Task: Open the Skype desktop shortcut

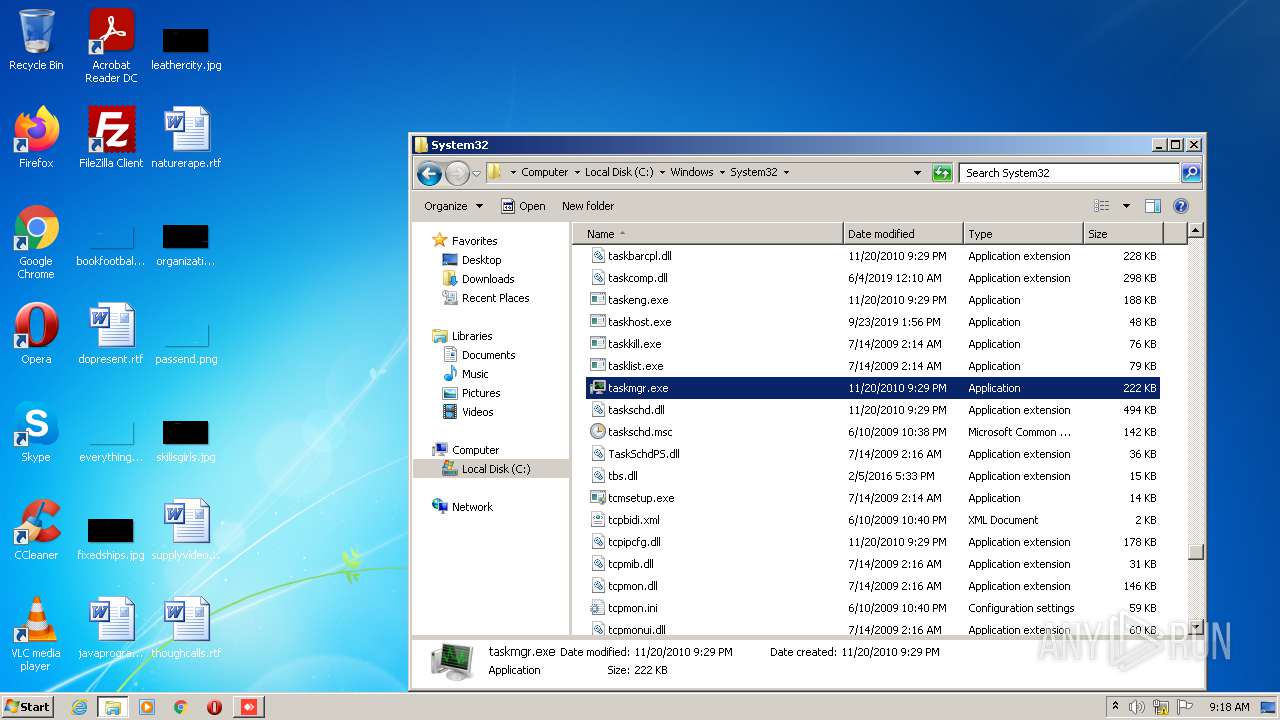Action: tap(36, 432)
